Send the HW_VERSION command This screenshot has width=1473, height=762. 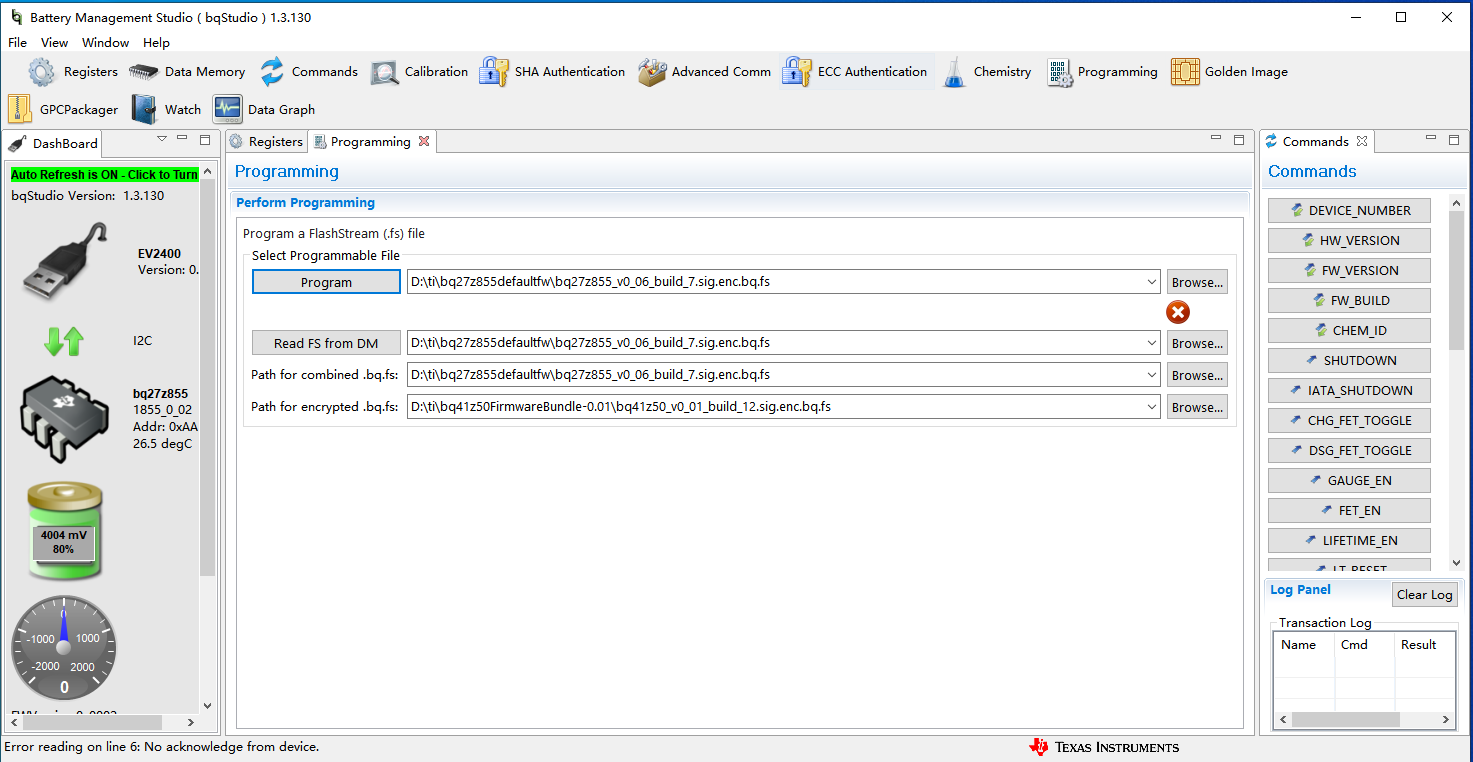[x=1349, y=241]
